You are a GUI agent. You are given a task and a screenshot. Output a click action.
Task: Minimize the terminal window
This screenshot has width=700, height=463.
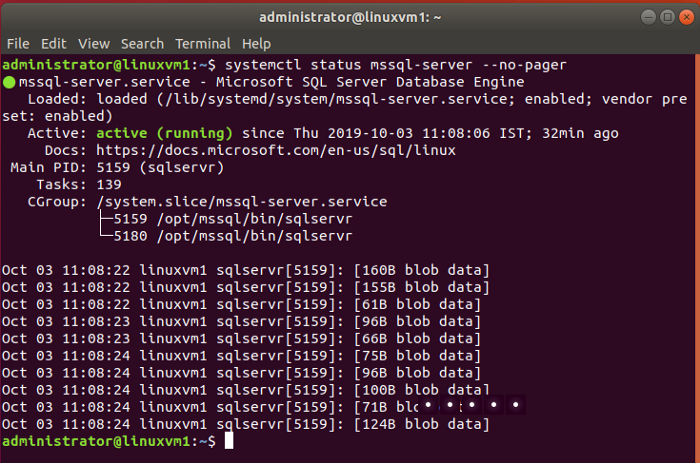[x=648, y=17]
